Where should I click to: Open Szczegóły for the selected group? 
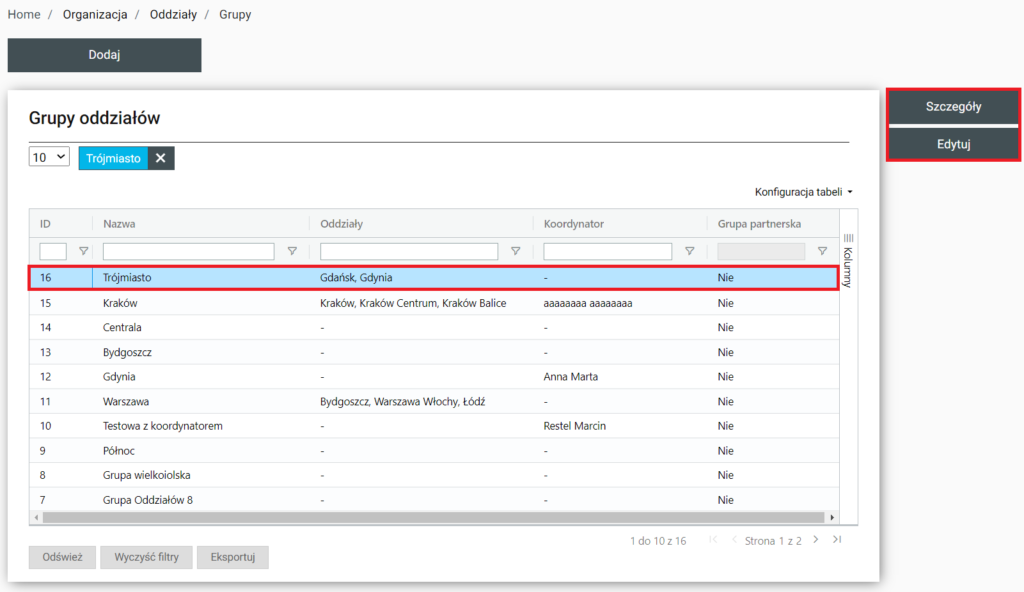point(953,107)
